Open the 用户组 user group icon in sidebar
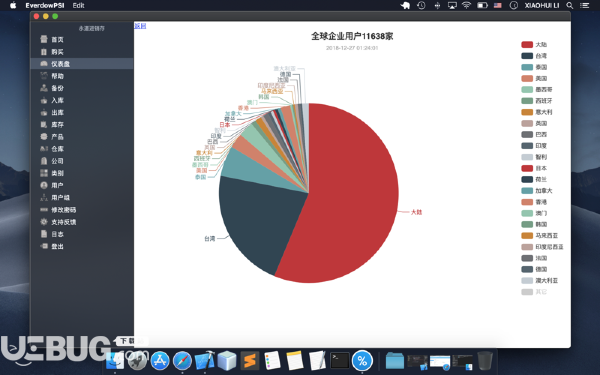This screenshot has width=600, height=375. pyautogui.click(x=44, y=197)
